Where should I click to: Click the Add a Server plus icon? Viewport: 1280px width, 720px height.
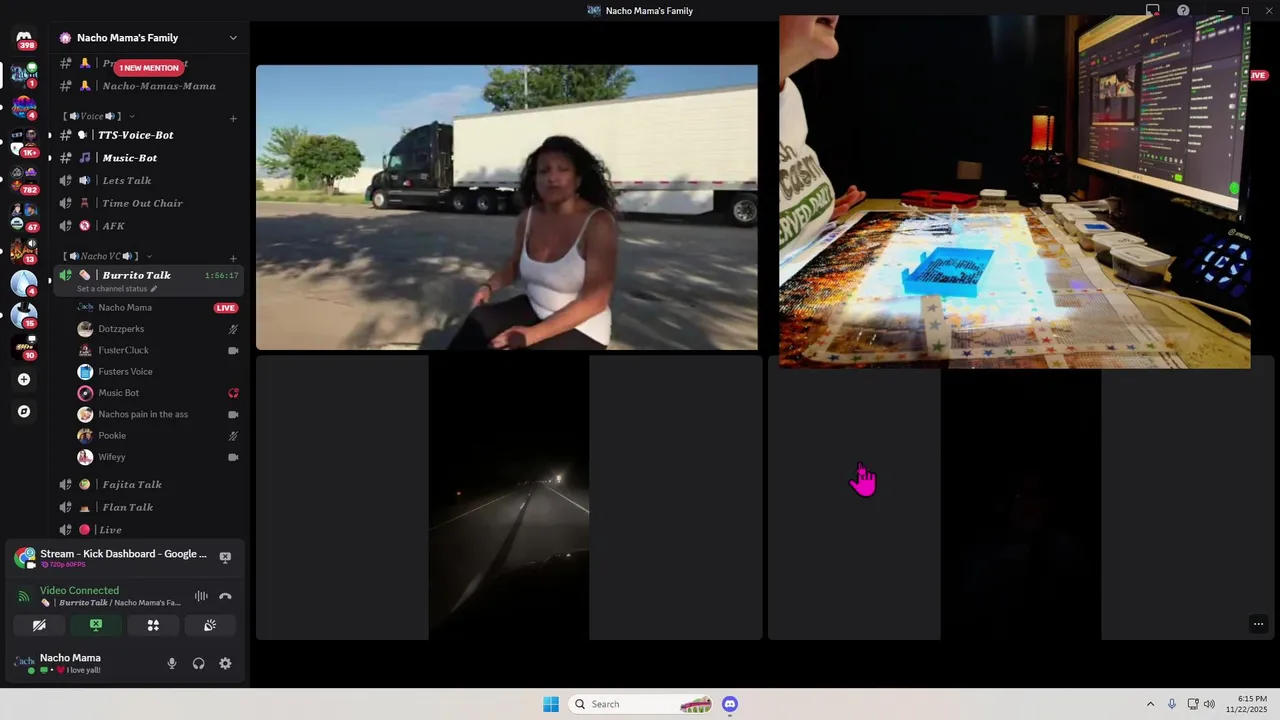tap(24, 379)
